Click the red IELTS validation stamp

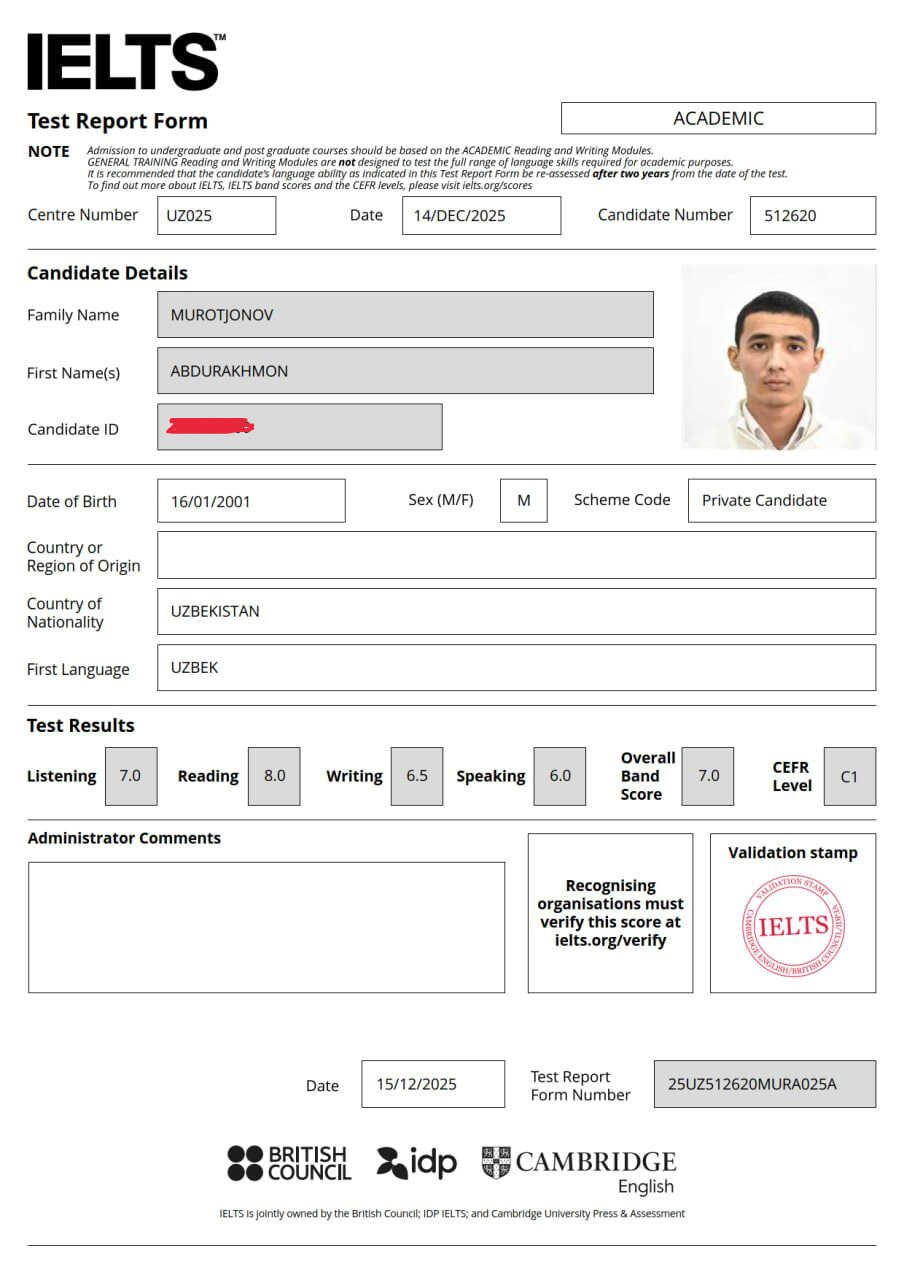793,927
